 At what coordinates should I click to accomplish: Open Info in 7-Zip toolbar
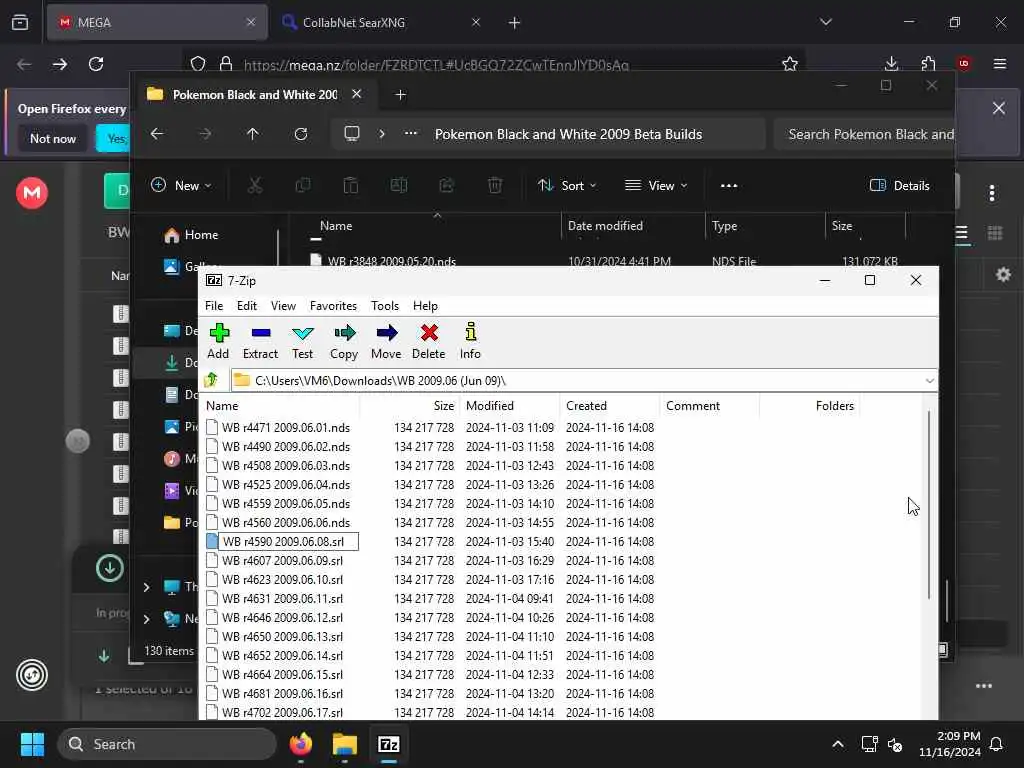tap(470, 341)
